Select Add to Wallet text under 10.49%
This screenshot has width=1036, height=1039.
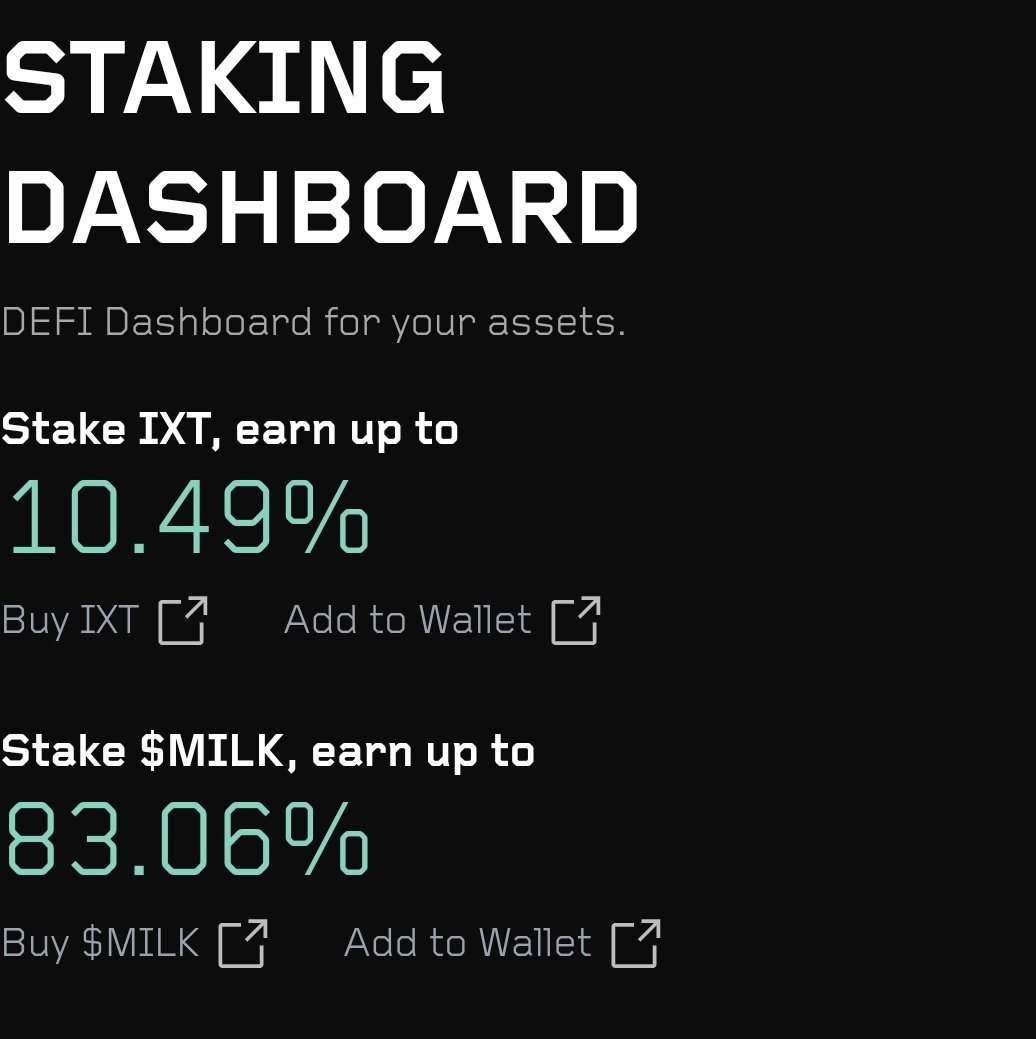point(408,620)
